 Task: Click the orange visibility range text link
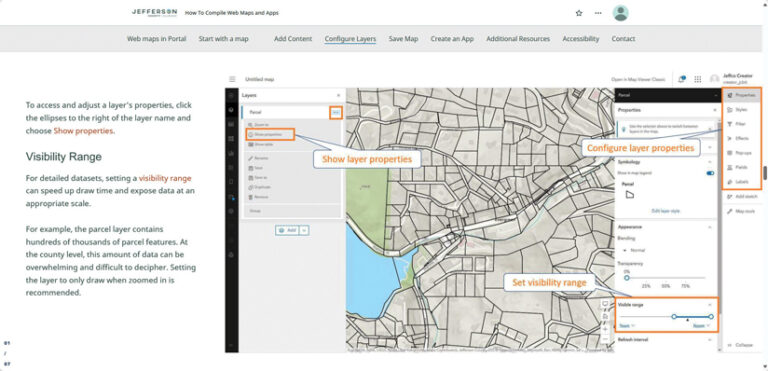pyautogui.click(x=165, y=178)
